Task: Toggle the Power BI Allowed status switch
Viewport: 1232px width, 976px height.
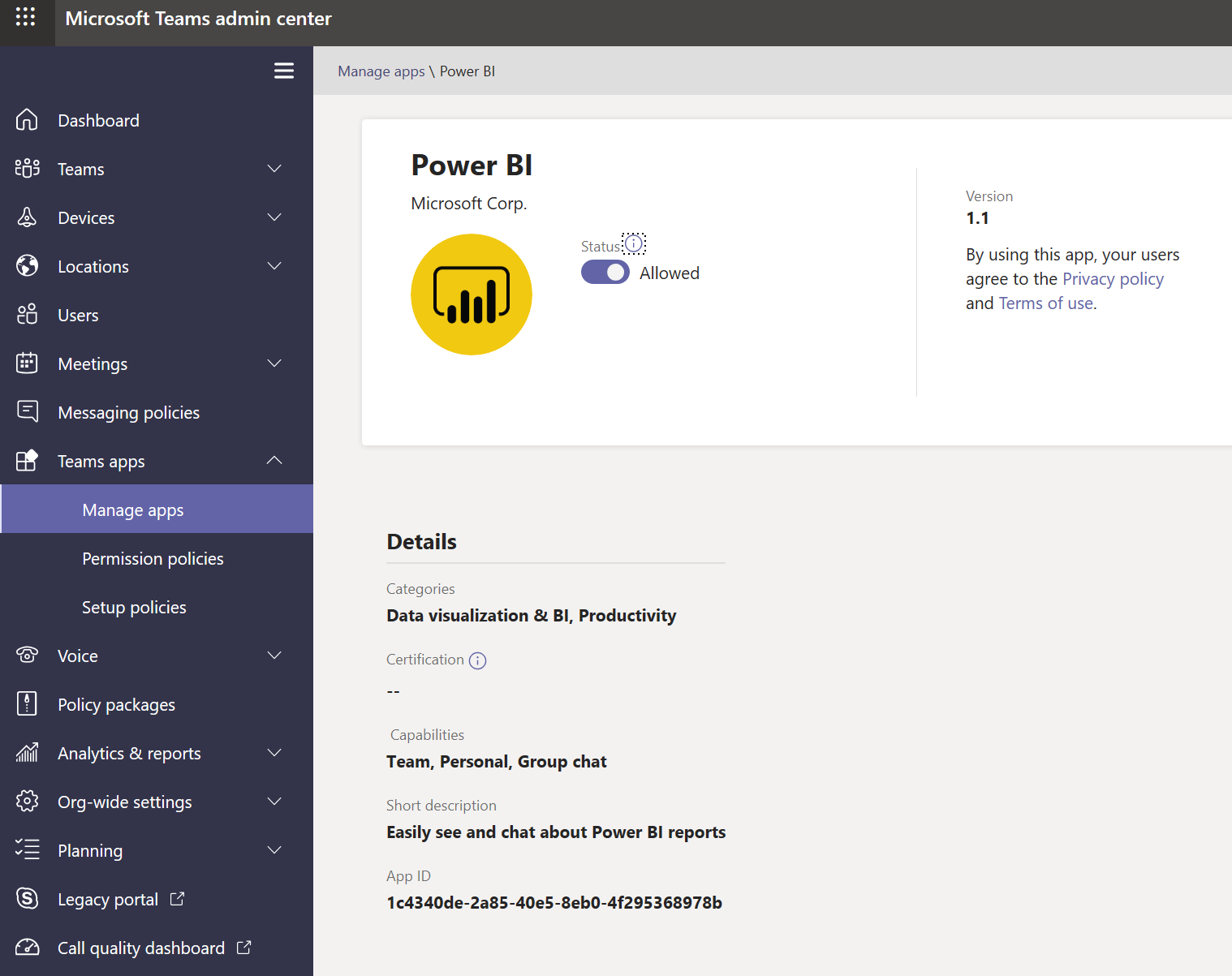Action: click(x=605, y=273)
